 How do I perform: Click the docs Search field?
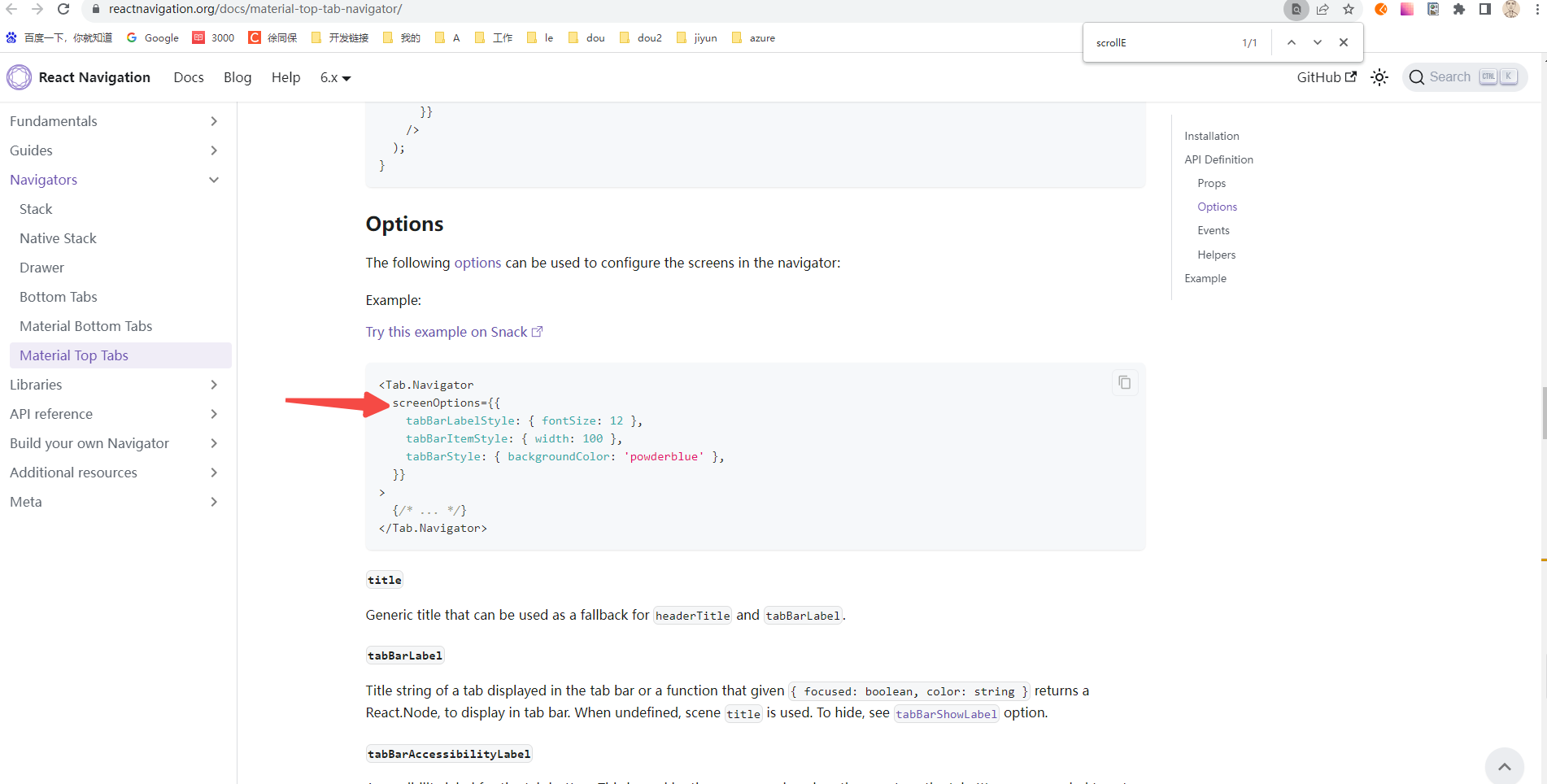pyautogui.click(x=1465, y=77)
